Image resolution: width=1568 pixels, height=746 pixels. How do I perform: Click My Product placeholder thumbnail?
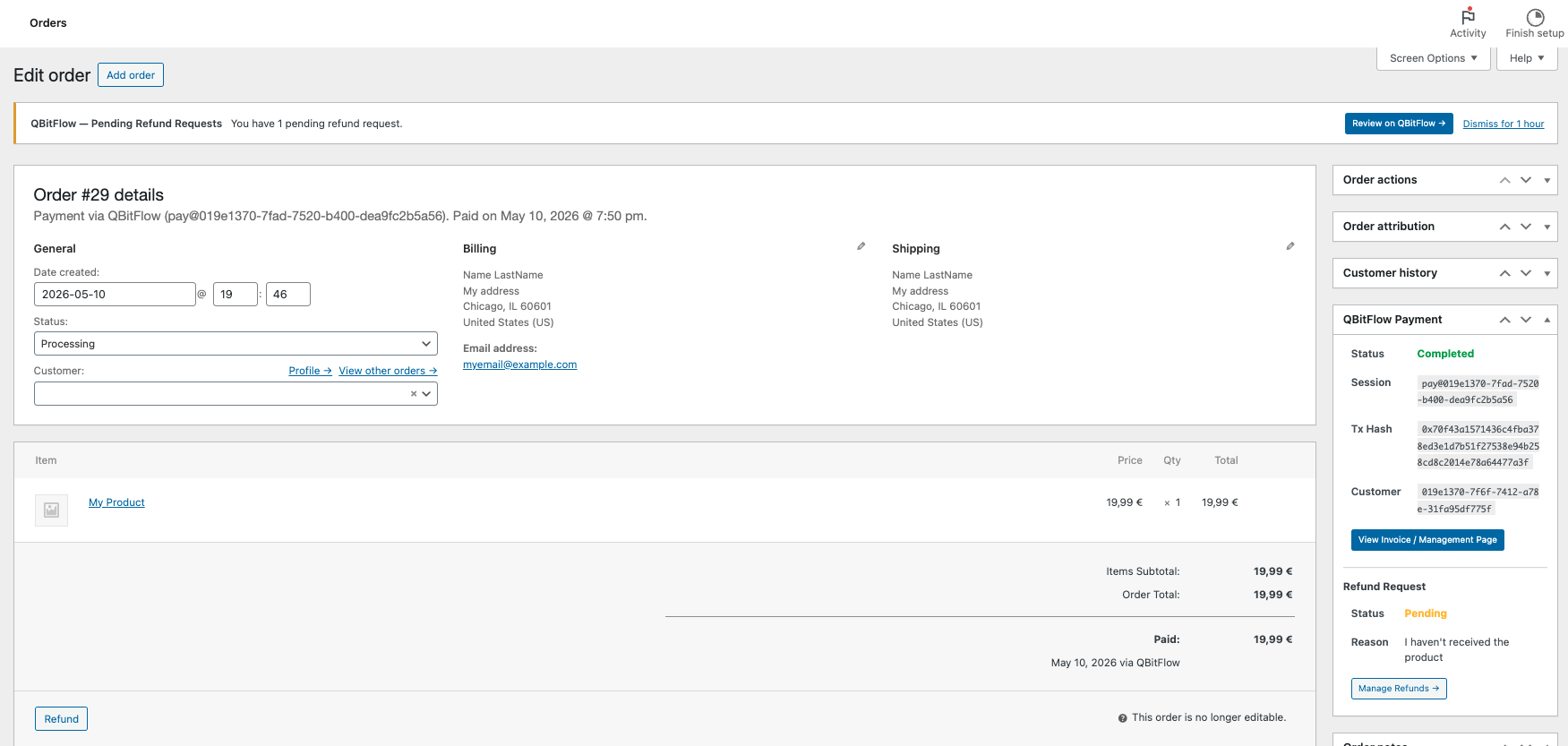(x=51, y=510)
